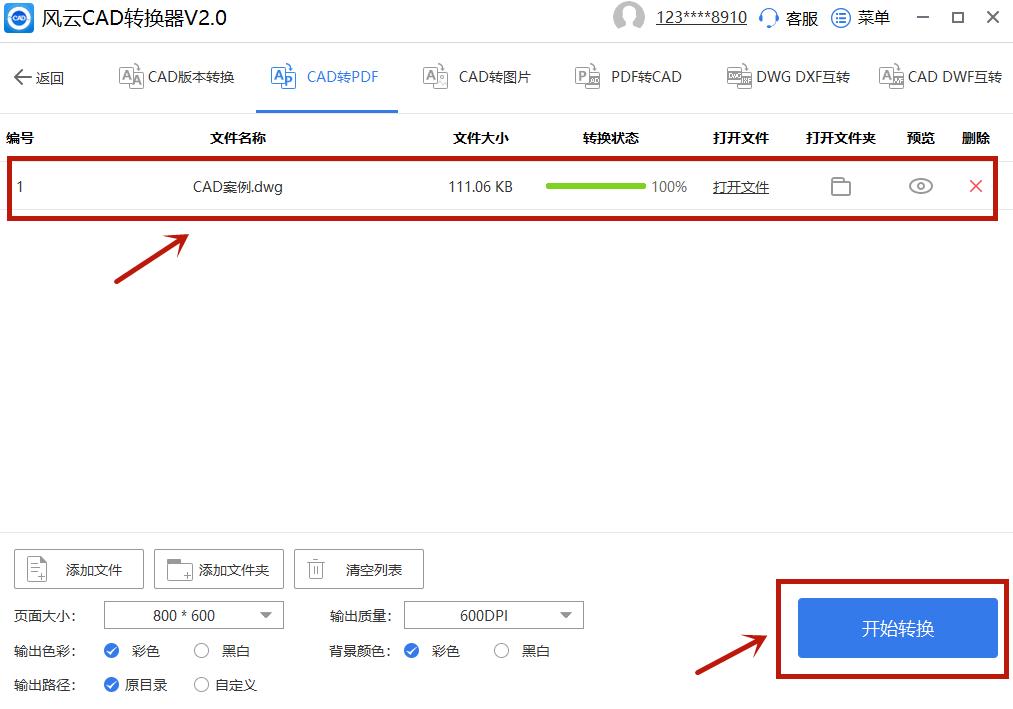Switch to the PDF转CAD tab
1013x709 pixels.
627,76
